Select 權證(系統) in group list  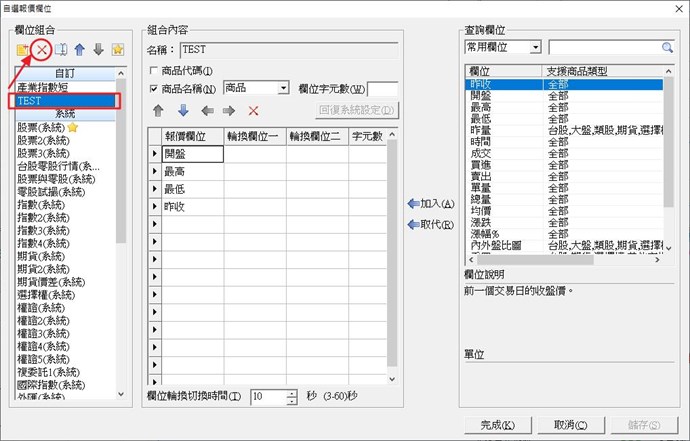click(65, 308)
